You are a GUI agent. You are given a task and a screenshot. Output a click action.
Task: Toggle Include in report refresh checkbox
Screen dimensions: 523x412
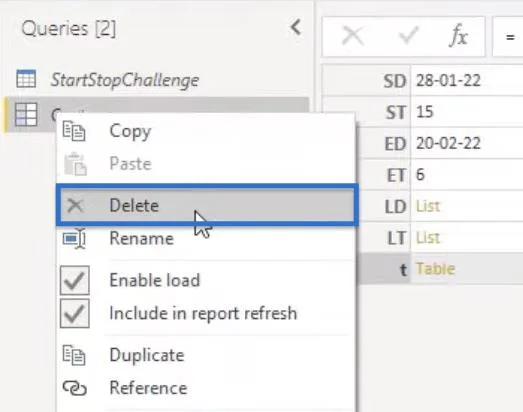click(75, 313)
